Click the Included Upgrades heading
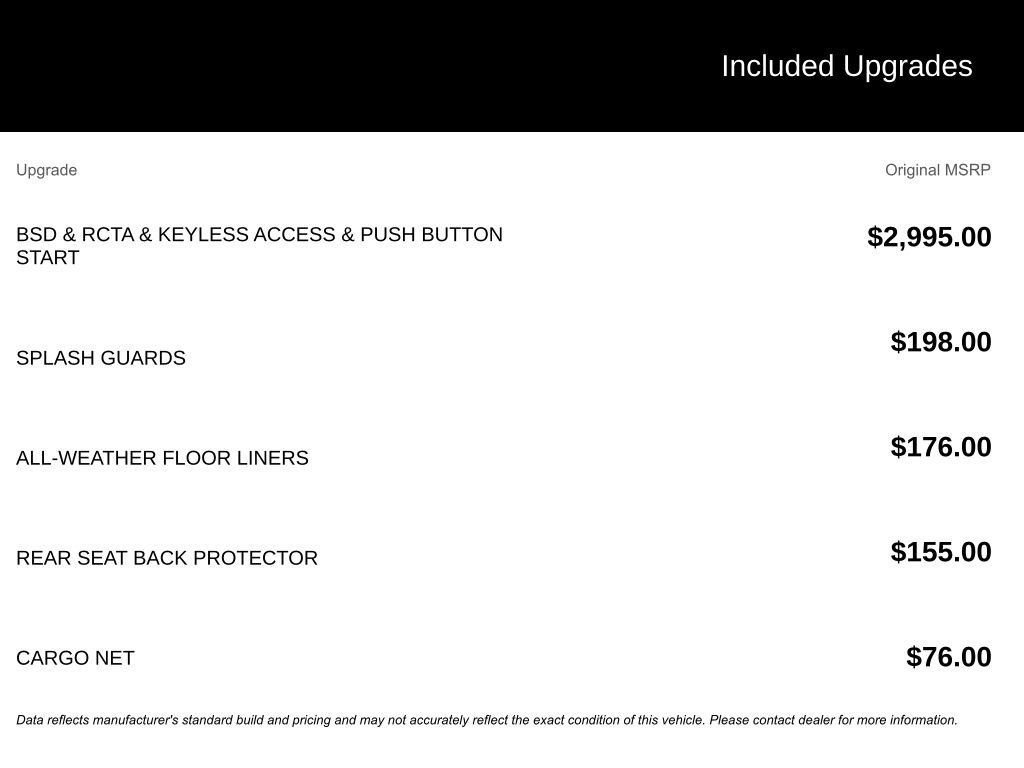 click(846, 66)
